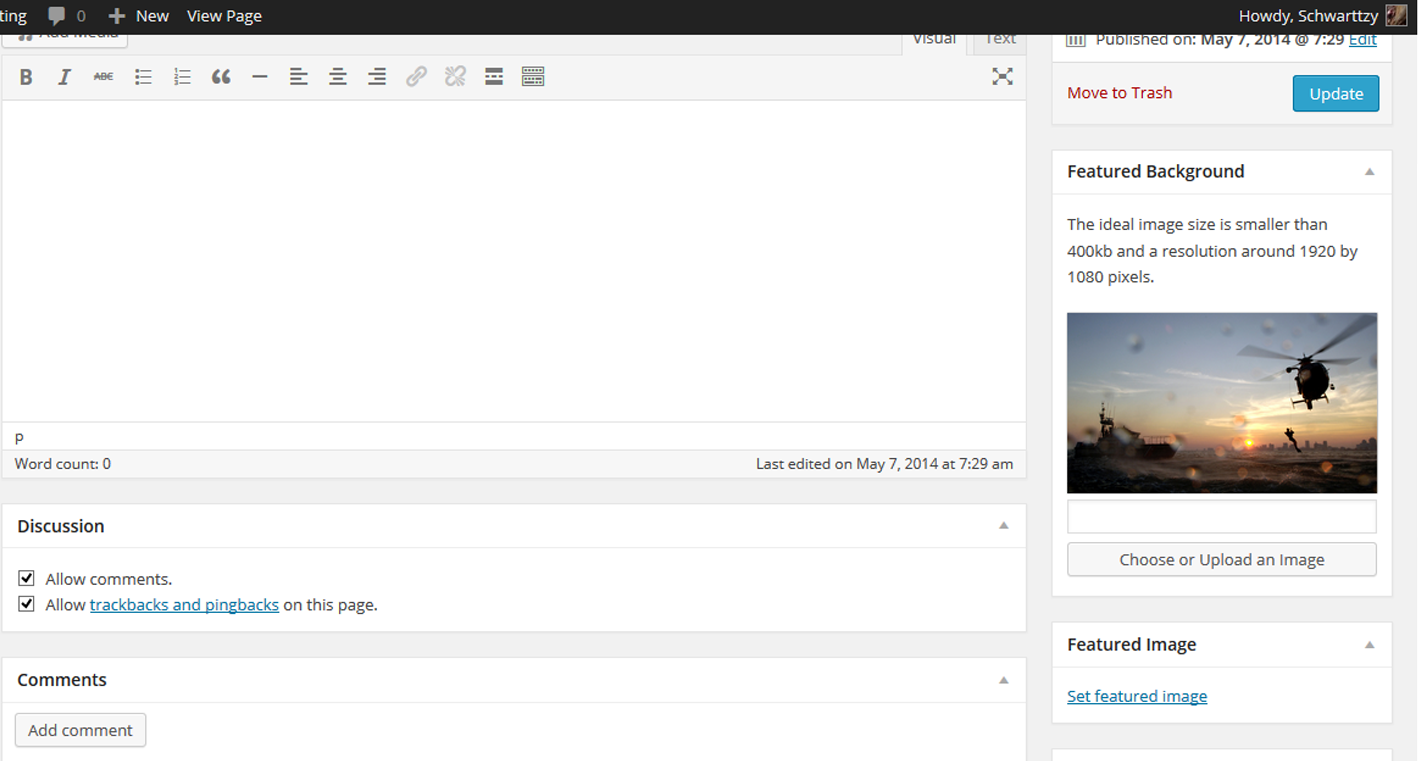This screenshot has height=761, width=1418.
Task: Apply italic formatting to text
Action: 64,77
